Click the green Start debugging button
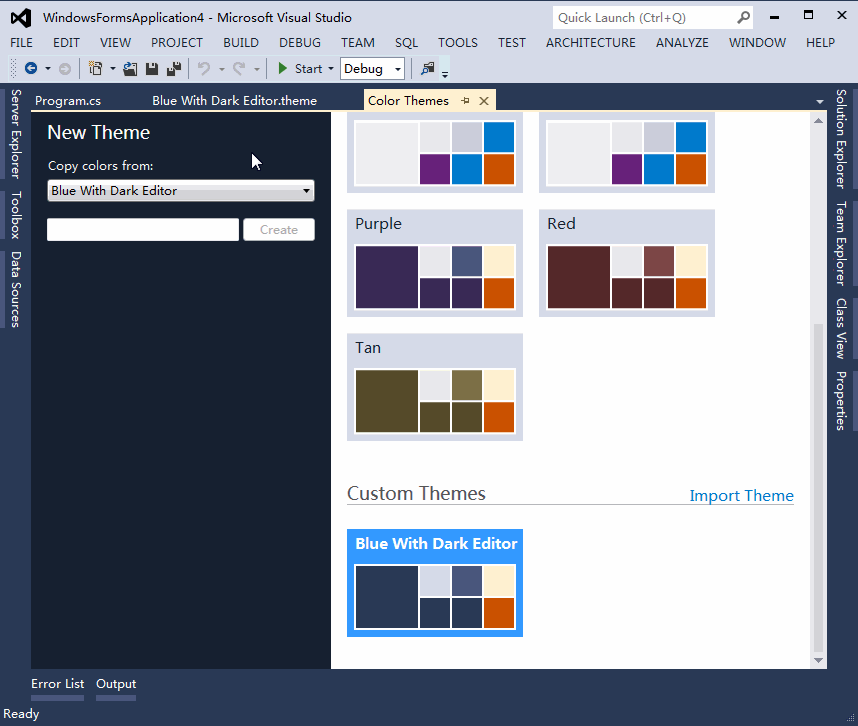Image resolution: width=858 pixels, height=726 pixels. [300, 68]
